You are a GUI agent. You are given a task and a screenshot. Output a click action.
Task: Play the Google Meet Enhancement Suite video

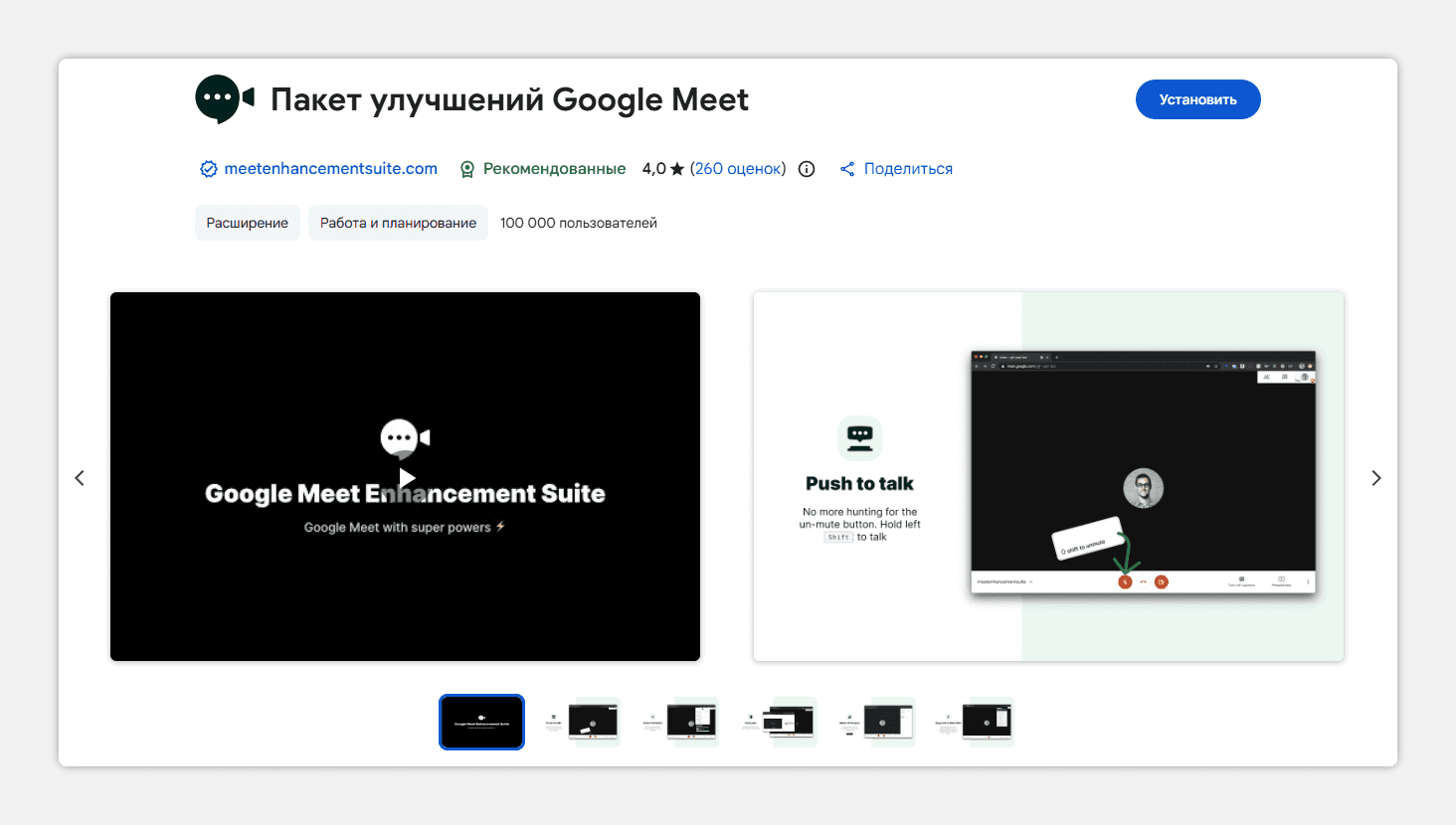[x=406, y=478]
